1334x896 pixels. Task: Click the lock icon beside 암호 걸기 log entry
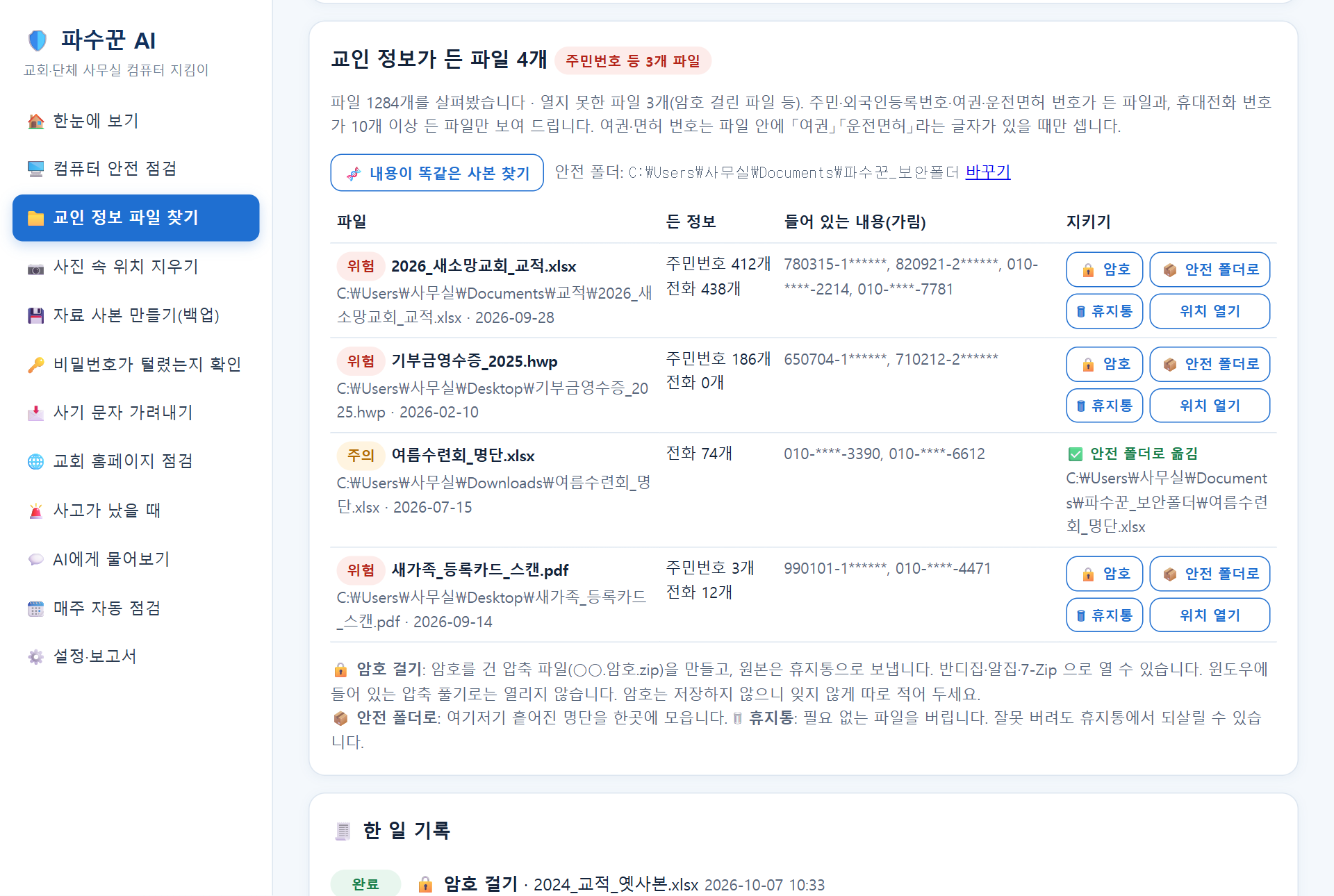425,884
